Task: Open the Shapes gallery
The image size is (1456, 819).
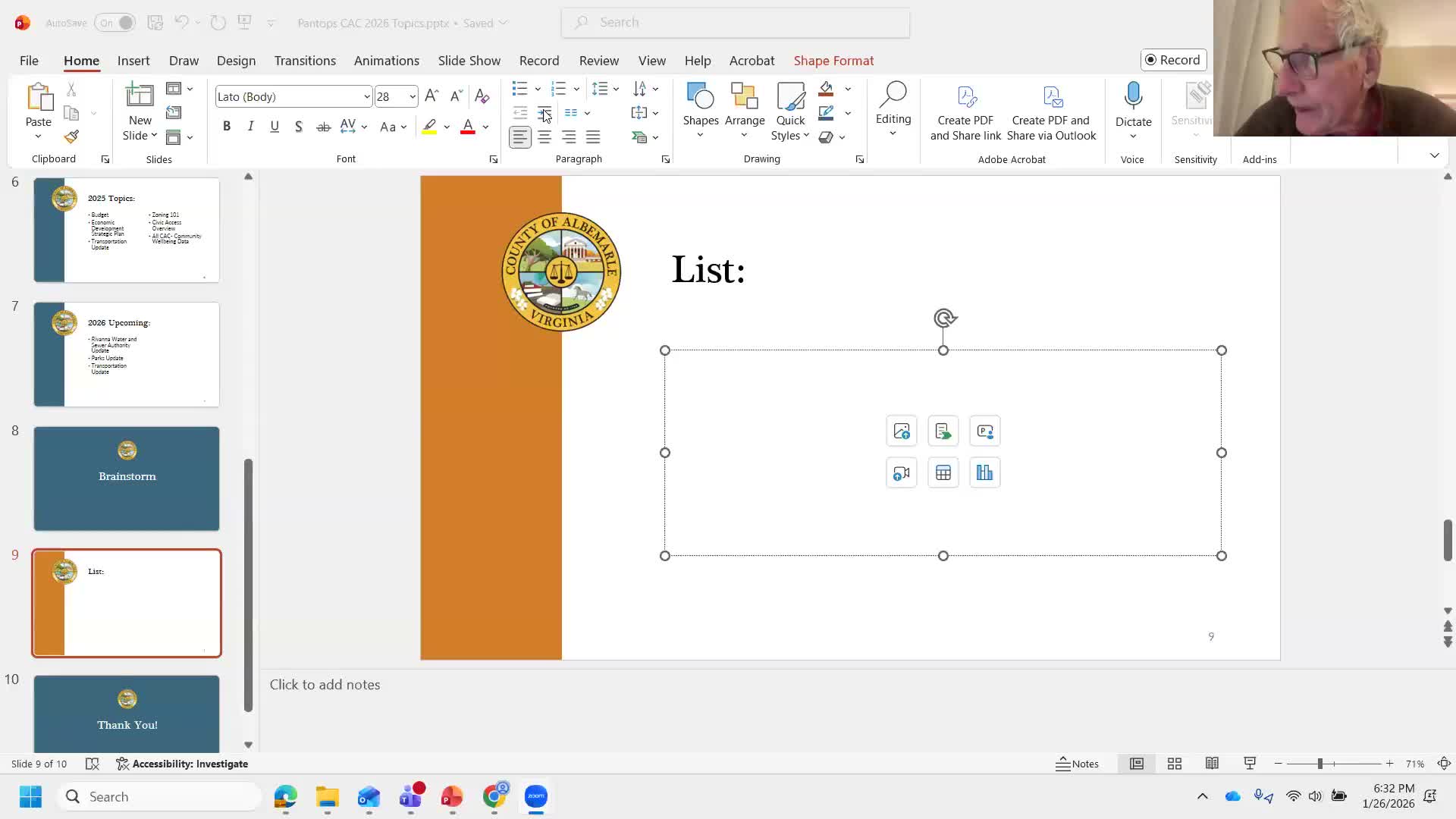Action: pyautogui.click(x=700, y=106)
